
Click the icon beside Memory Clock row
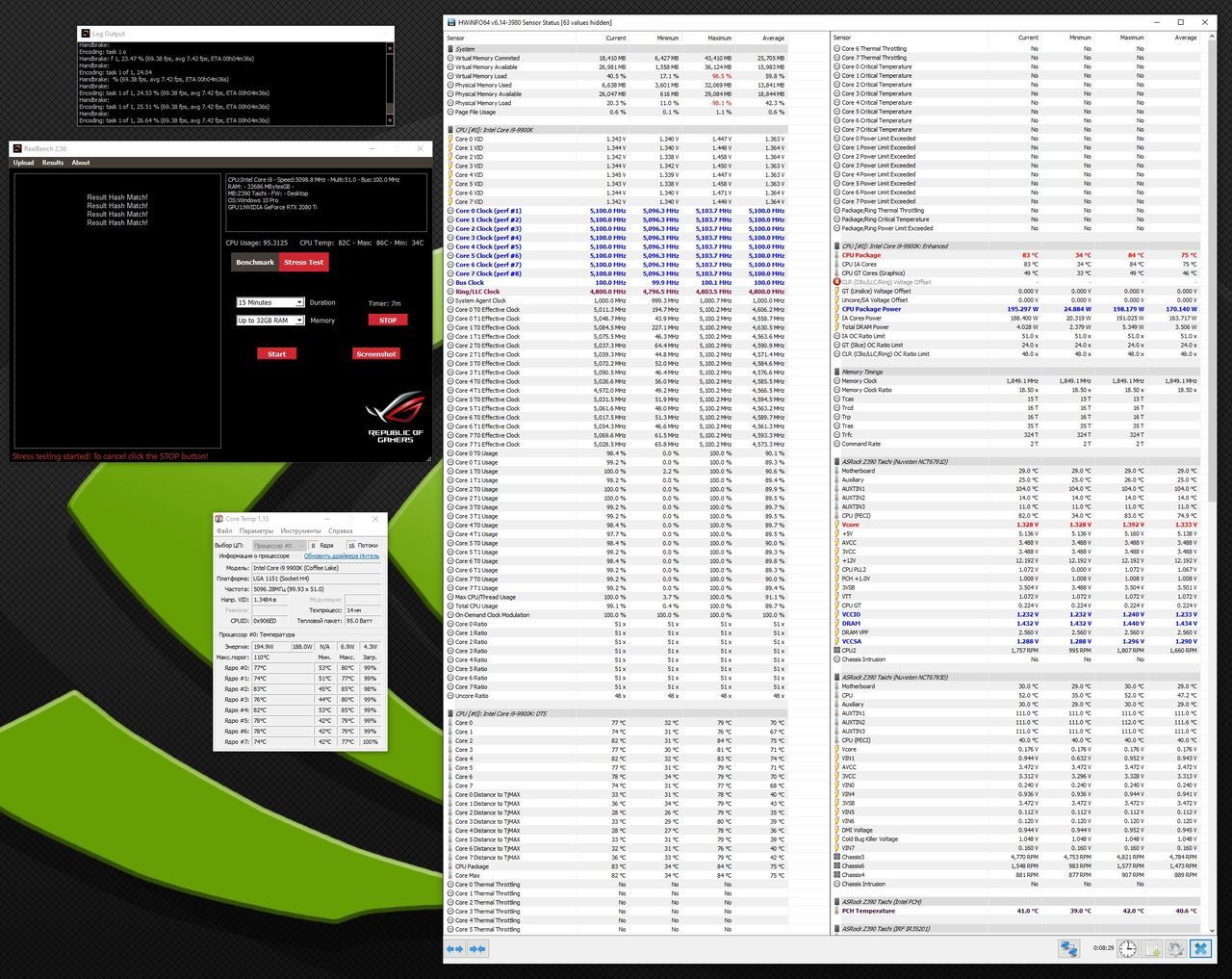836,381
